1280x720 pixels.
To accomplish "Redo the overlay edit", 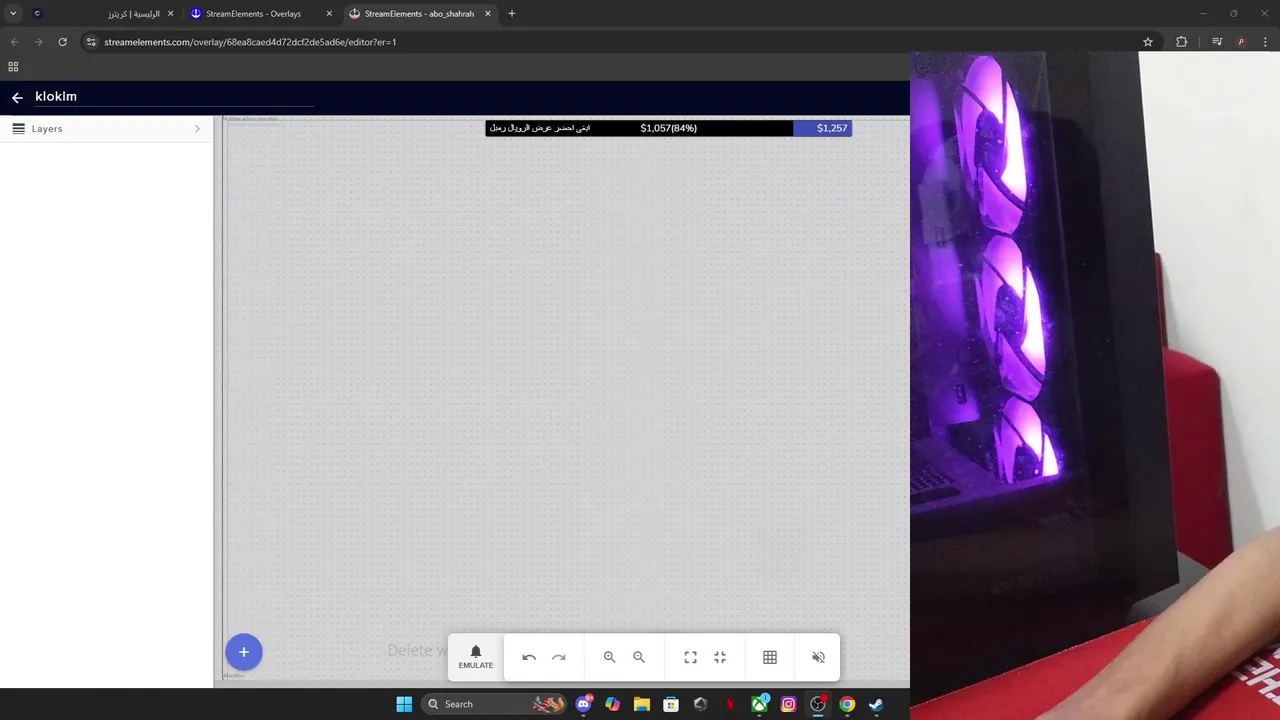I will pyautogui.click(x=559, y=657).
